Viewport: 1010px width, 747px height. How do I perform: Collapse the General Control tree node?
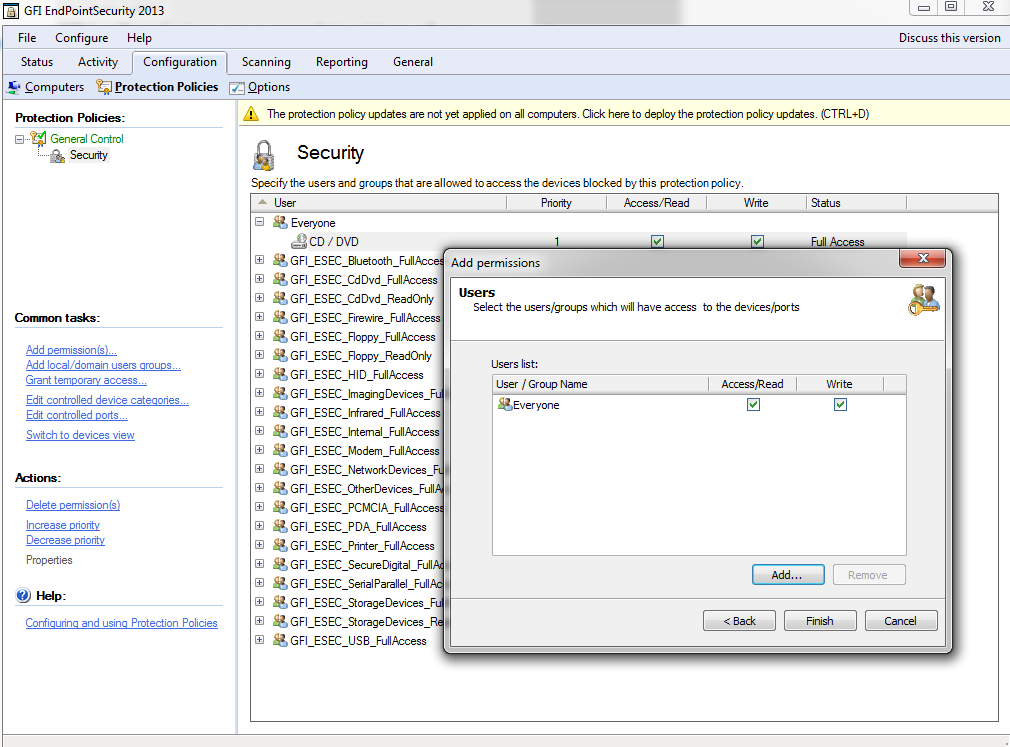(20, 139)
